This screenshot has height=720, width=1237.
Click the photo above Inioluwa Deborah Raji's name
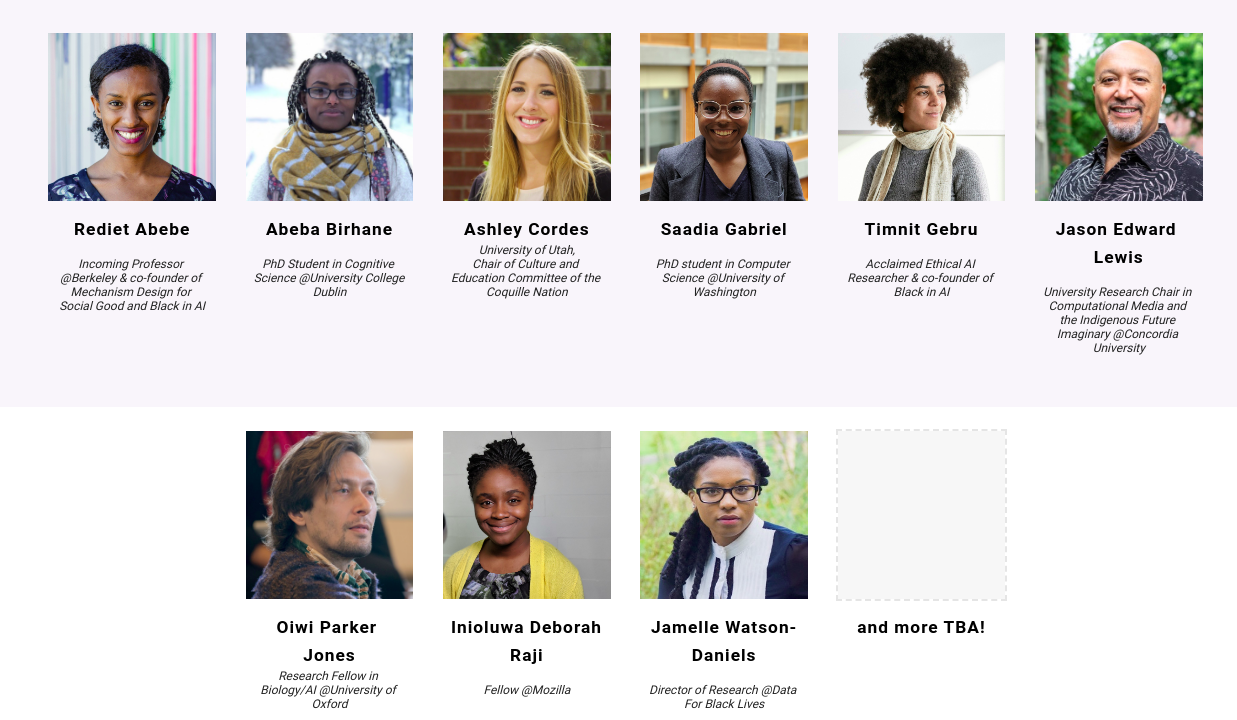click(x=527, y=515)
